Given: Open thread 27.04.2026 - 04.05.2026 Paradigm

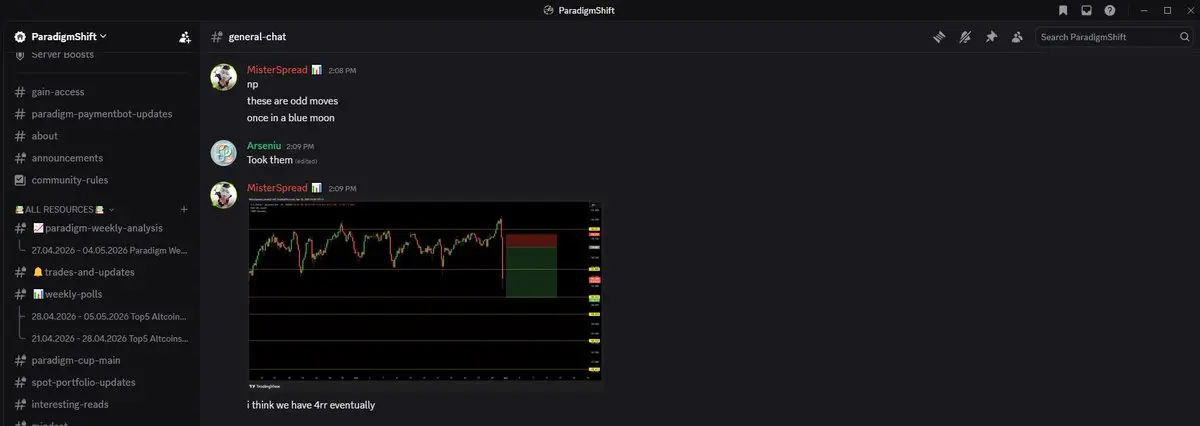Looking at the screenshot, I should [x=109, y=250].
